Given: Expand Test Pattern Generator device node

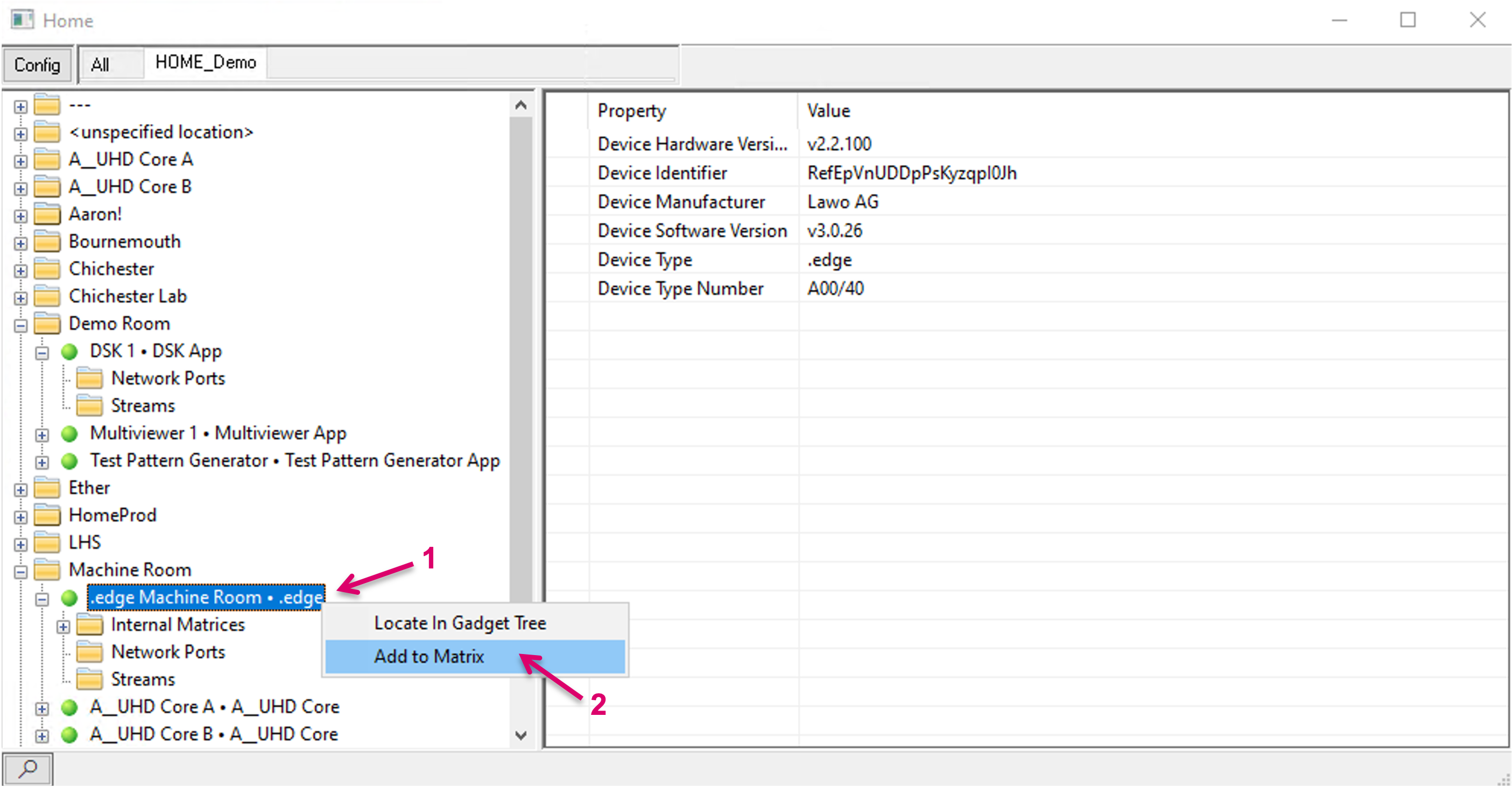Looking at the screenshot, I should [x=41, y=462].
